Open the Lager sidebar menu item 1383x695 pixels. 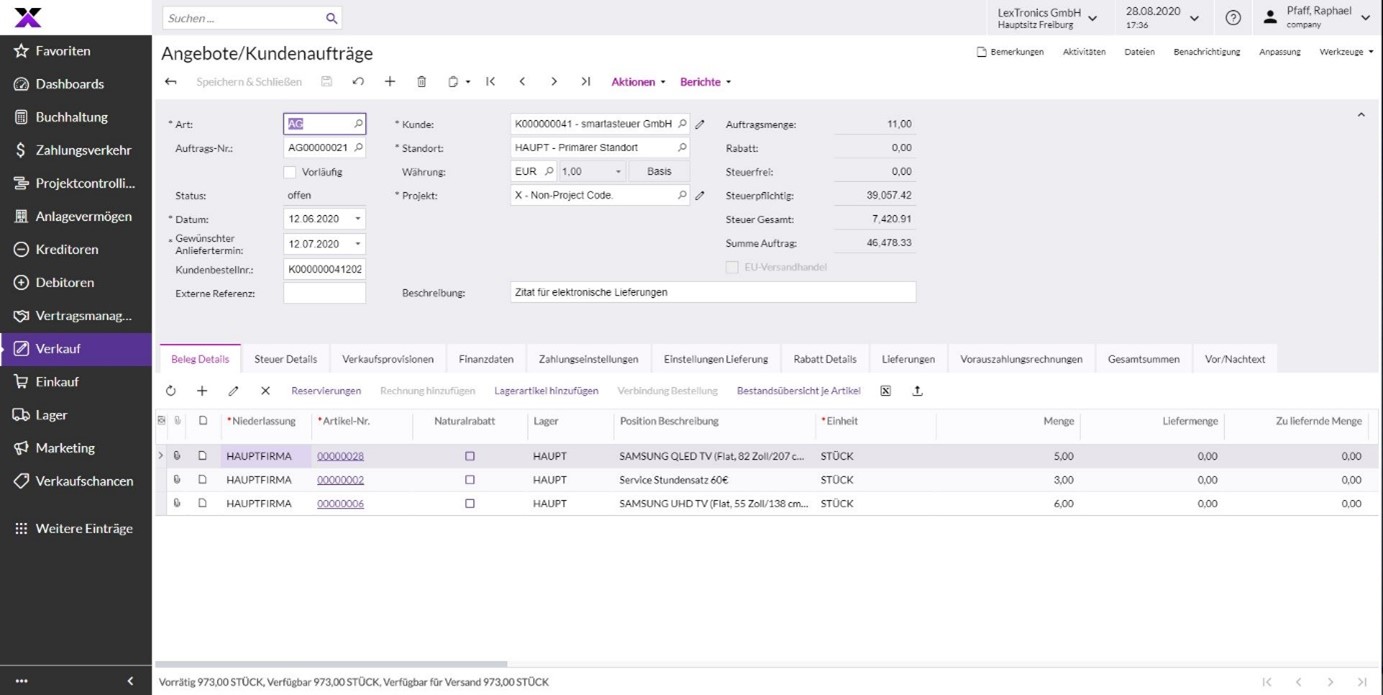tap(52, 415)
